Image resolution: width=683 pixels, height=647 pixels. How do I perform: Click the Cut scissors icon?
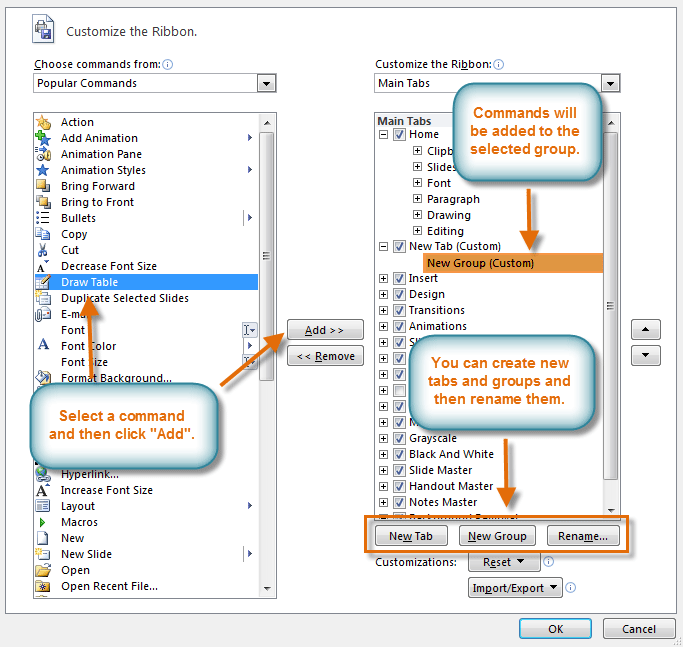point(43,250)
